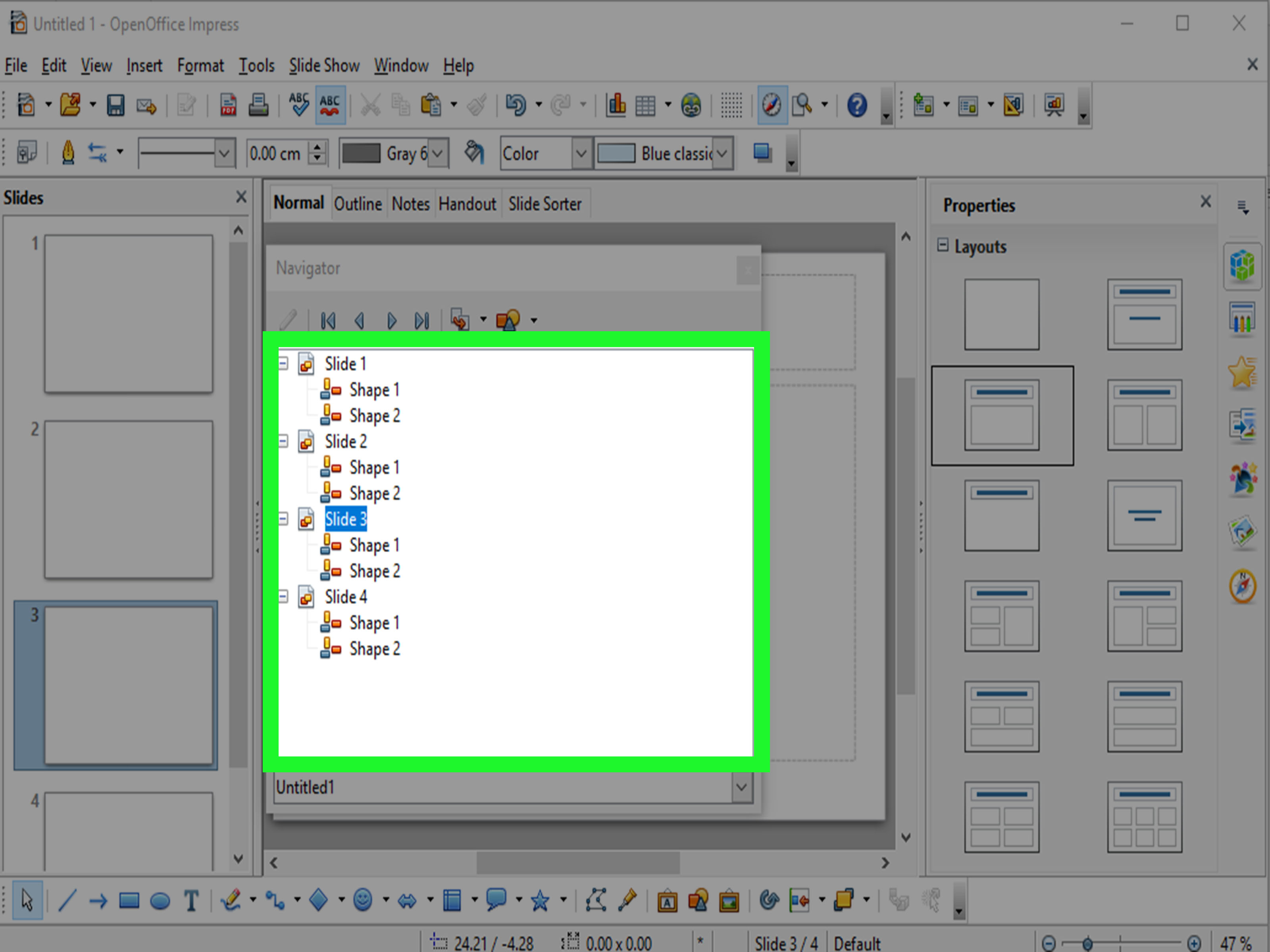Collapse the Layouts section expander

pos(943,246)
